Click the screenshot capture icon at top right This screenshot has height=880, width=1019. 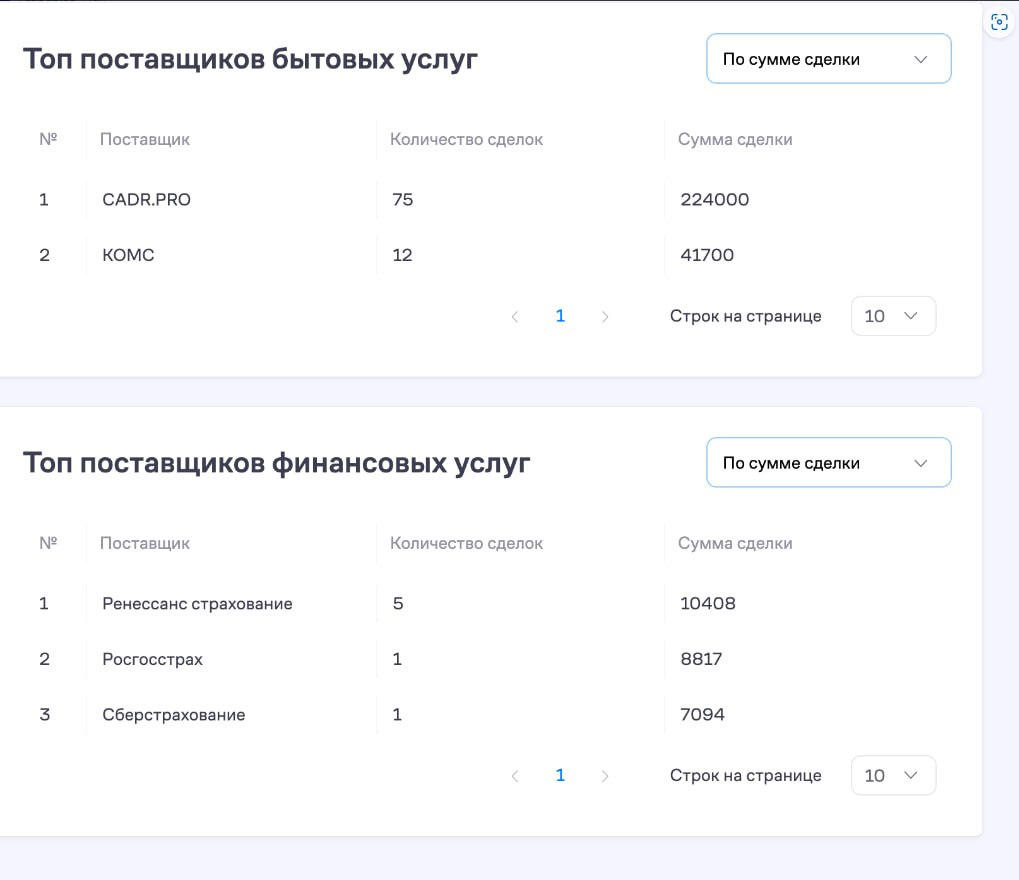[999, 22]
